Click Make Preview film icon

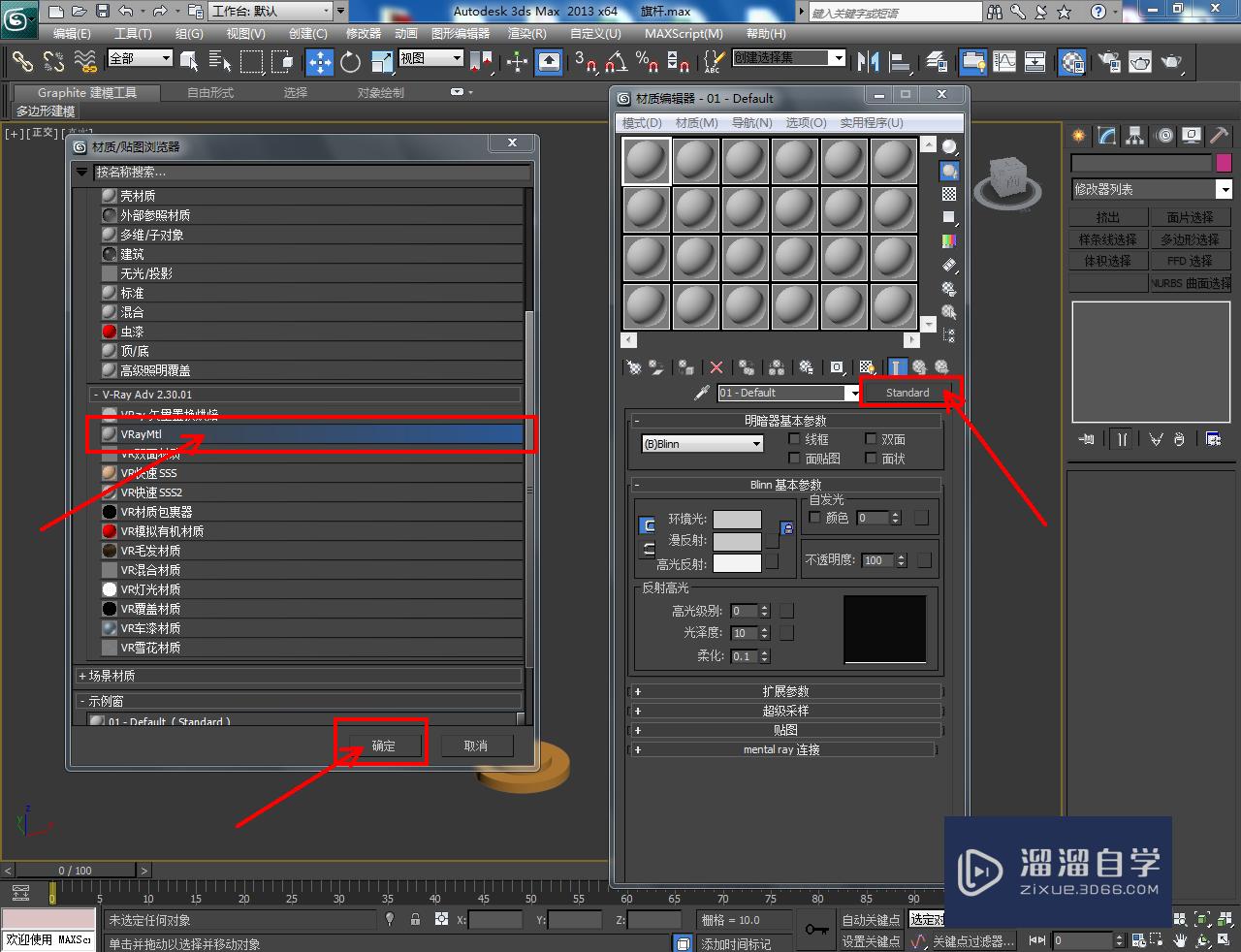(x=949, y=265)
